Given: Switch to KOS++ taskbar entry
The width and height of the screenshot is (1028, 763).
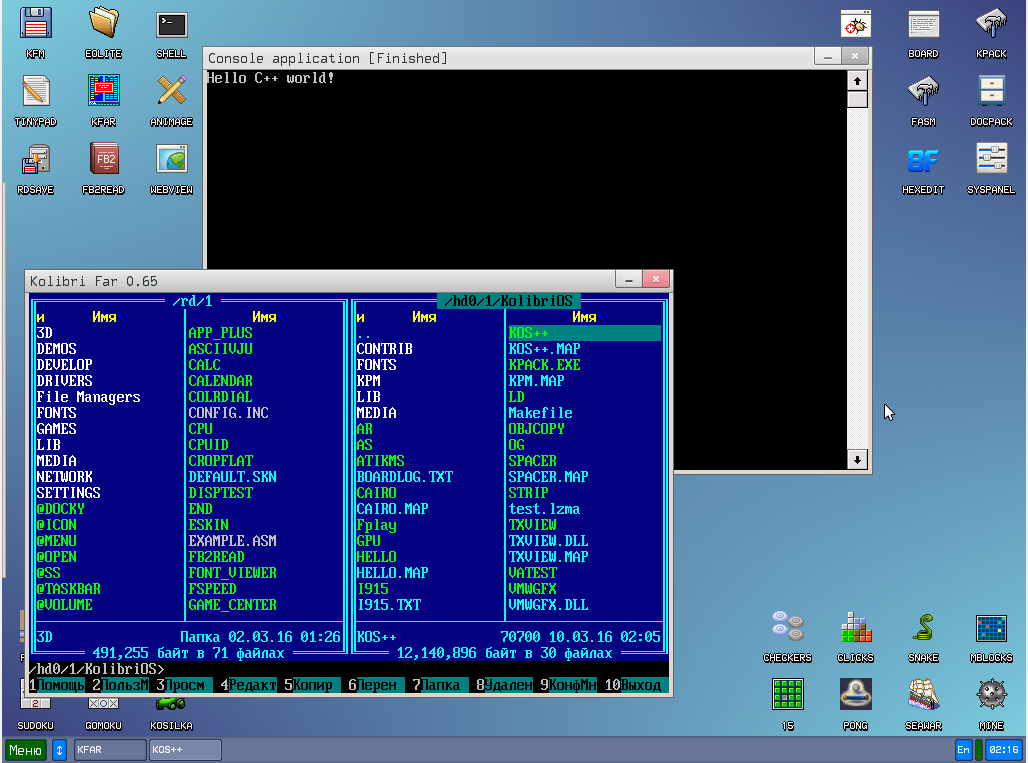Looking at the screenshot, I should [185, 749].
